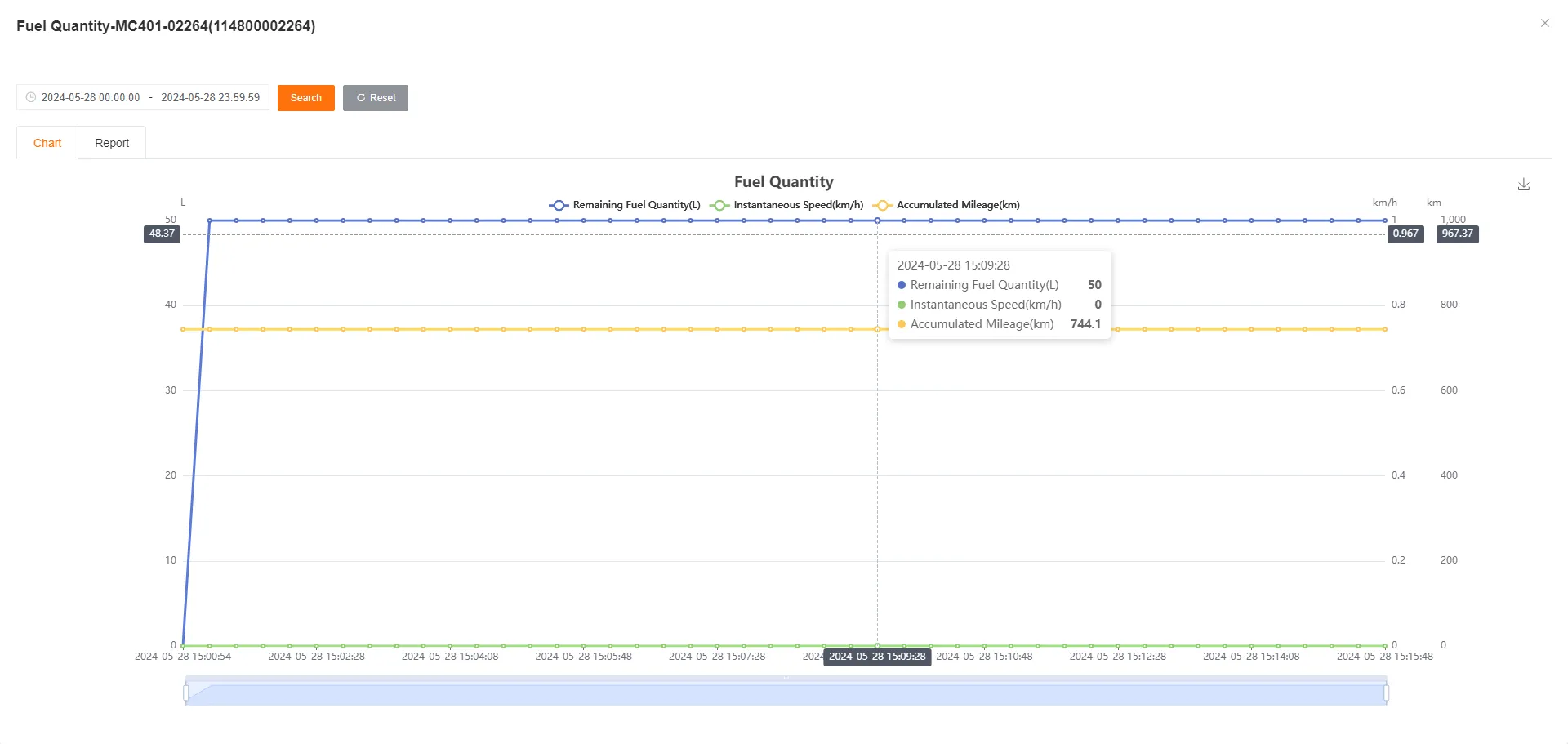The height and width of the screenshot is (744, 1568).
Task: Click the end date 2024-05-28 23:59:59 field
Action: (x=210, y=97)
